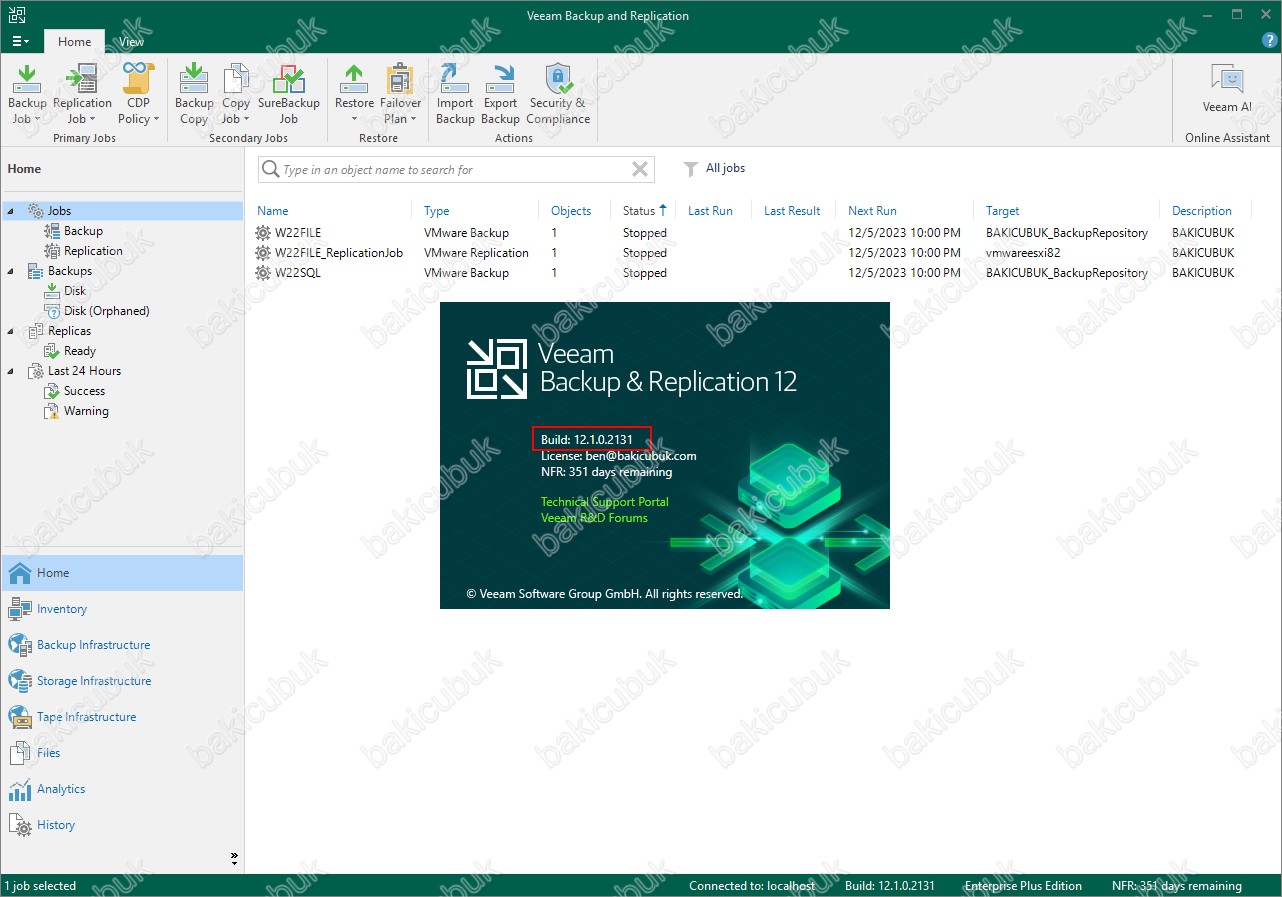Expand navigation pane overflow chevron
The image size is (1282, 897).
coord(234,857)
